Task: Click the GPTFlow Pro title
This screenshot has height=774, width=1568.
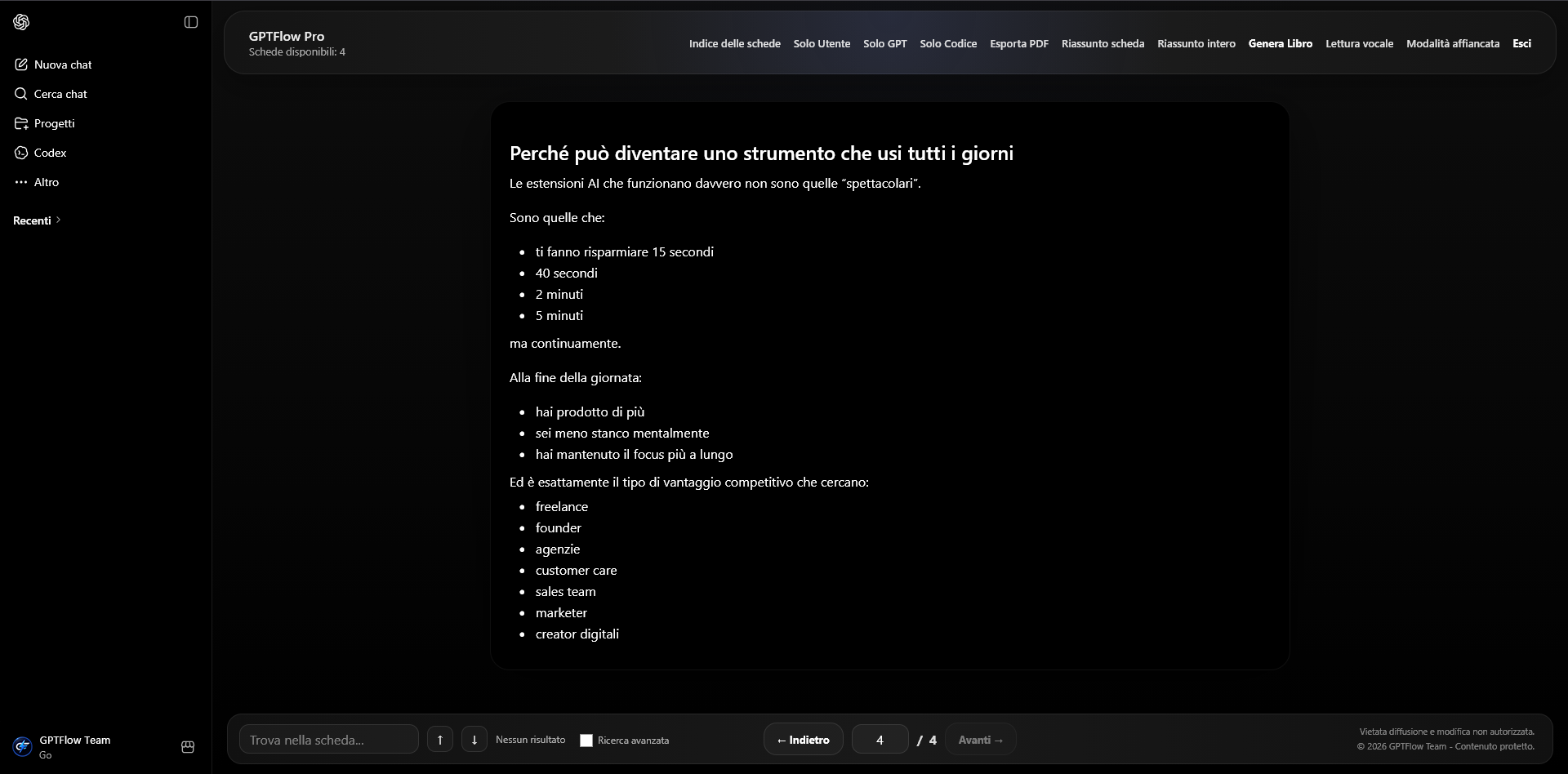Action: (x=287, y=36)
